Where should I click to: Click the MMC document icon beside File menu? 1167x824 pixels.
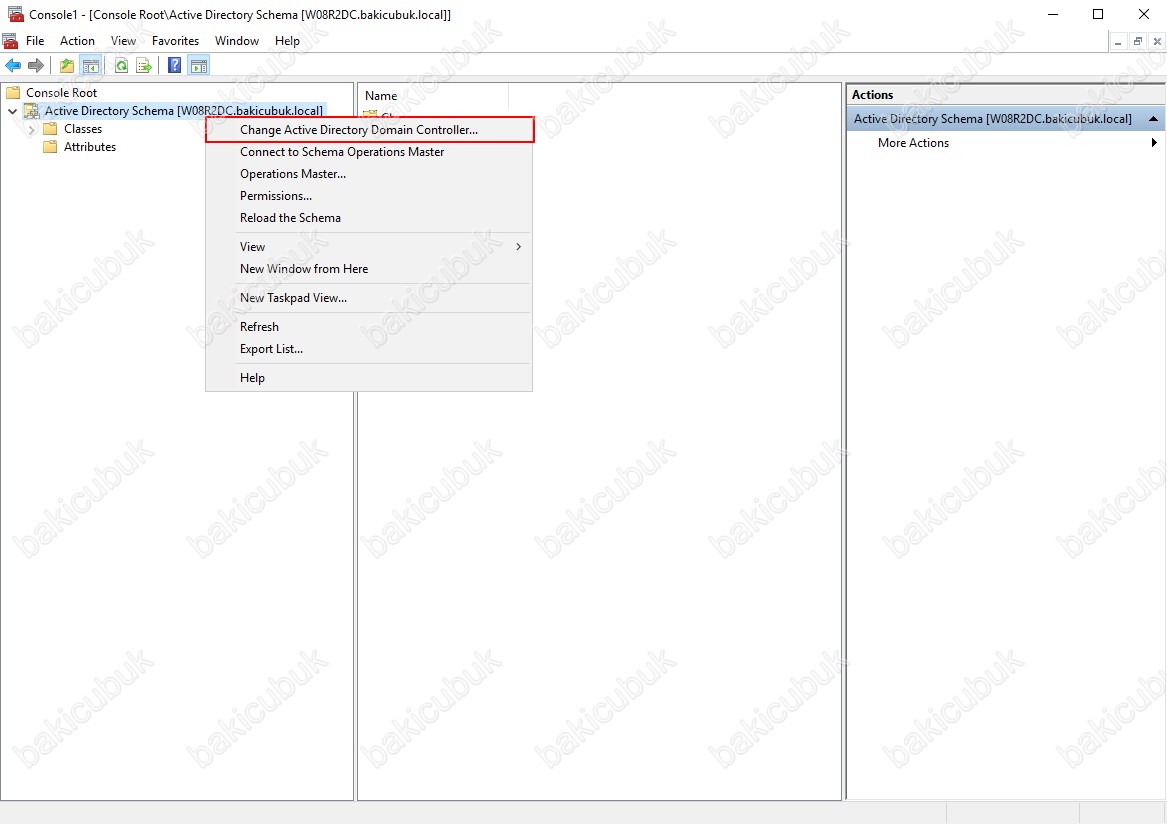[x=10, y=41]
